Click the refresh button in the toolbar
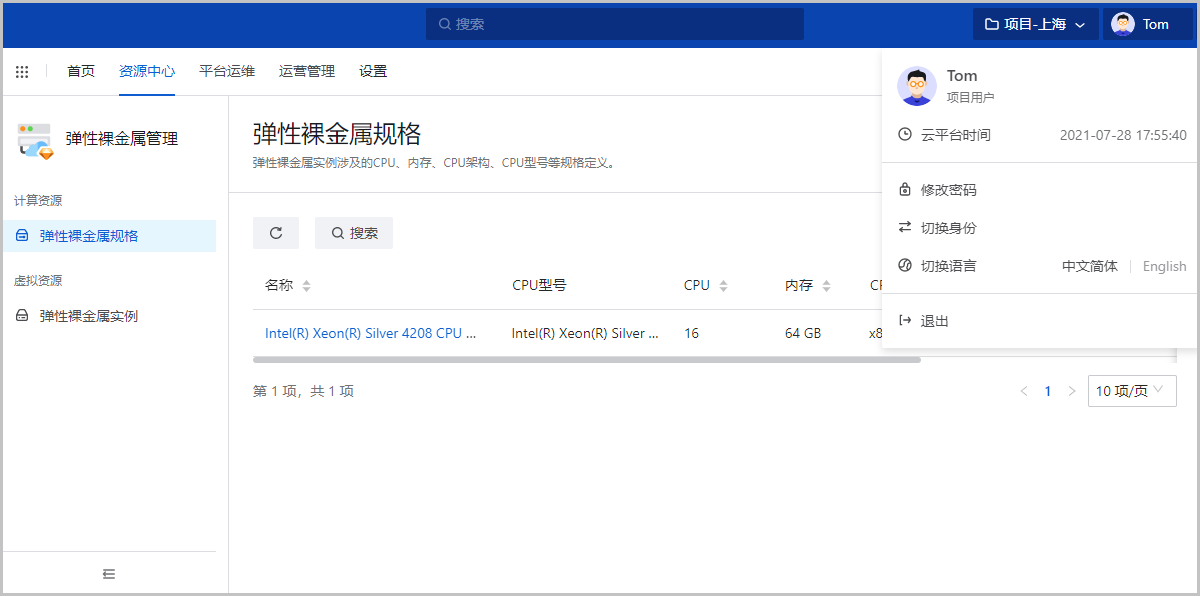 coord(277,233)
